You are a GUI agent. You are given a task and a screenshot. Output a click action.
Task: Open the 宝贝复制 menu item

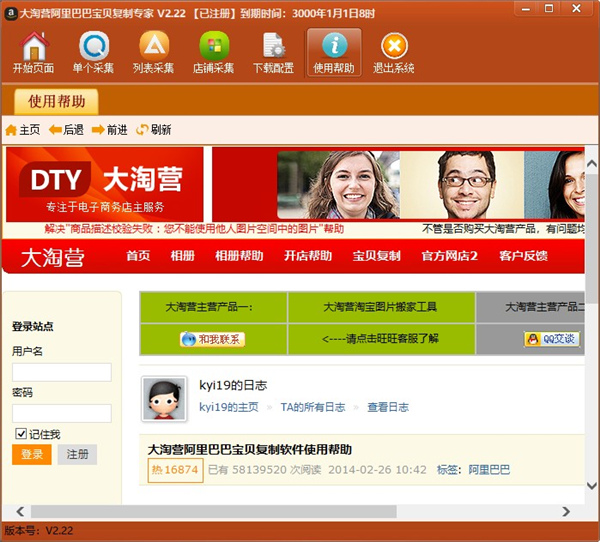tap(377, 256)
